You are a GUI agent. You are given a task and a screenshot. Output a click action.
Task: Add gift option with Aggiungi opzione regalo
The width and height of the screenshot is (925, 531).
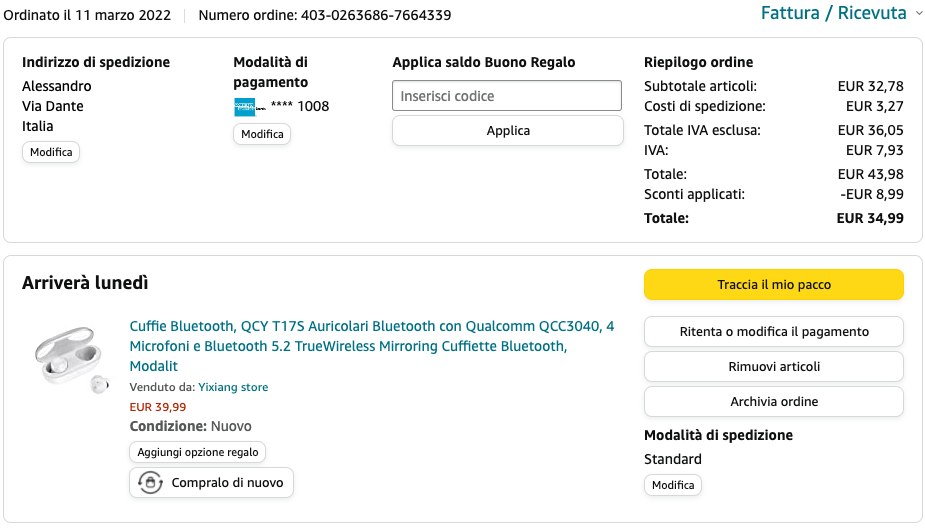coord(198,452)
